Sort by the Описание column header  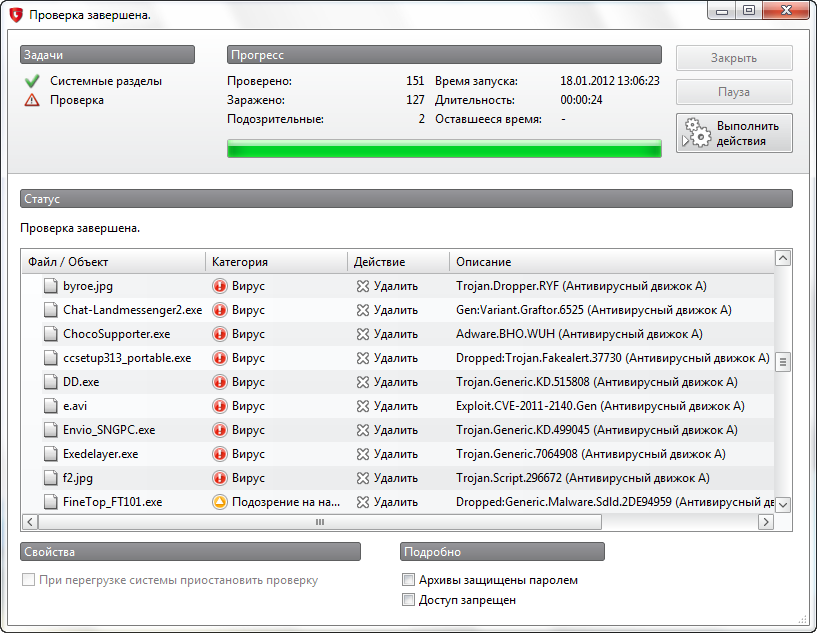[x=612, y=262]
